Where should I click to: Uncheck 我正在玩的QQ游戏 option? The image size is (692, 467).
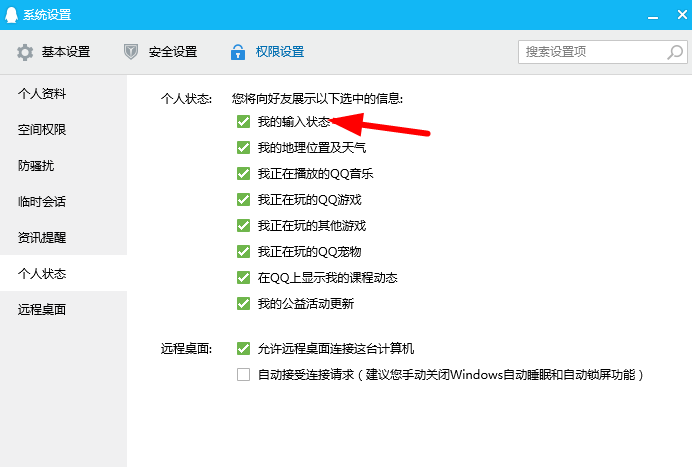click(243, 199)
